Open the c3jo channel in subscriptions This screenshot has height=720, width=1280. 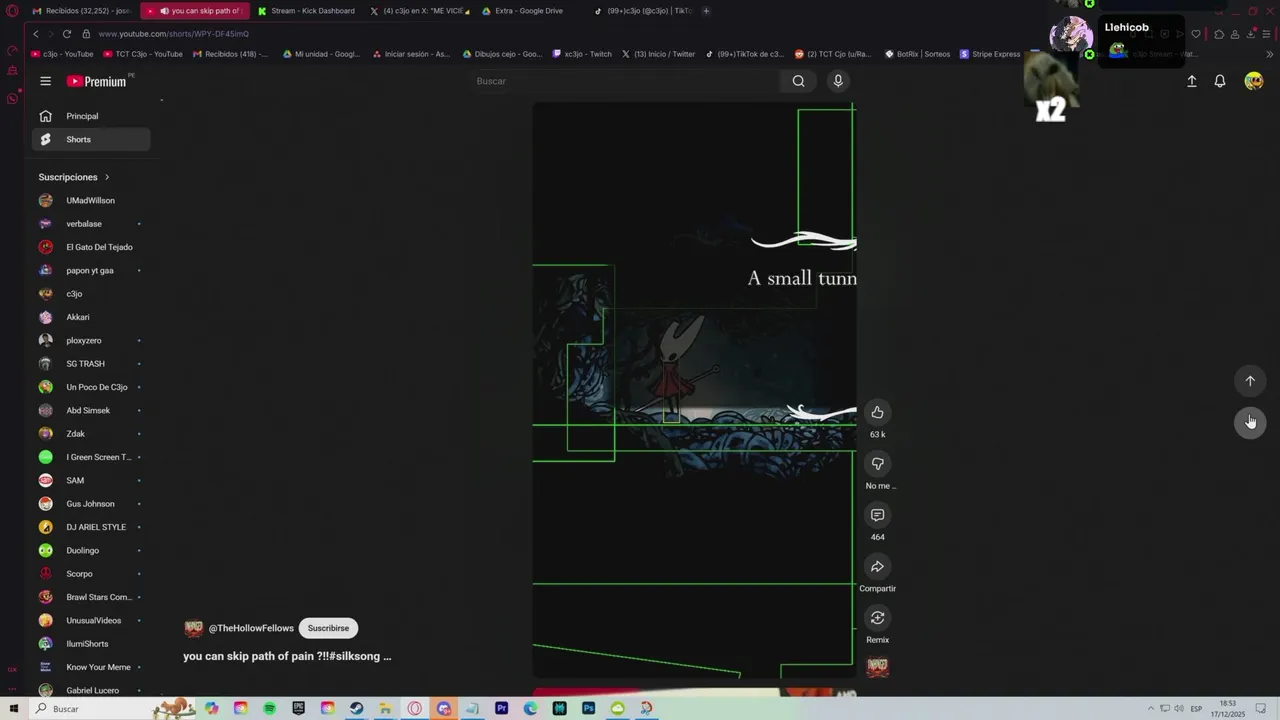coord(91,294)
